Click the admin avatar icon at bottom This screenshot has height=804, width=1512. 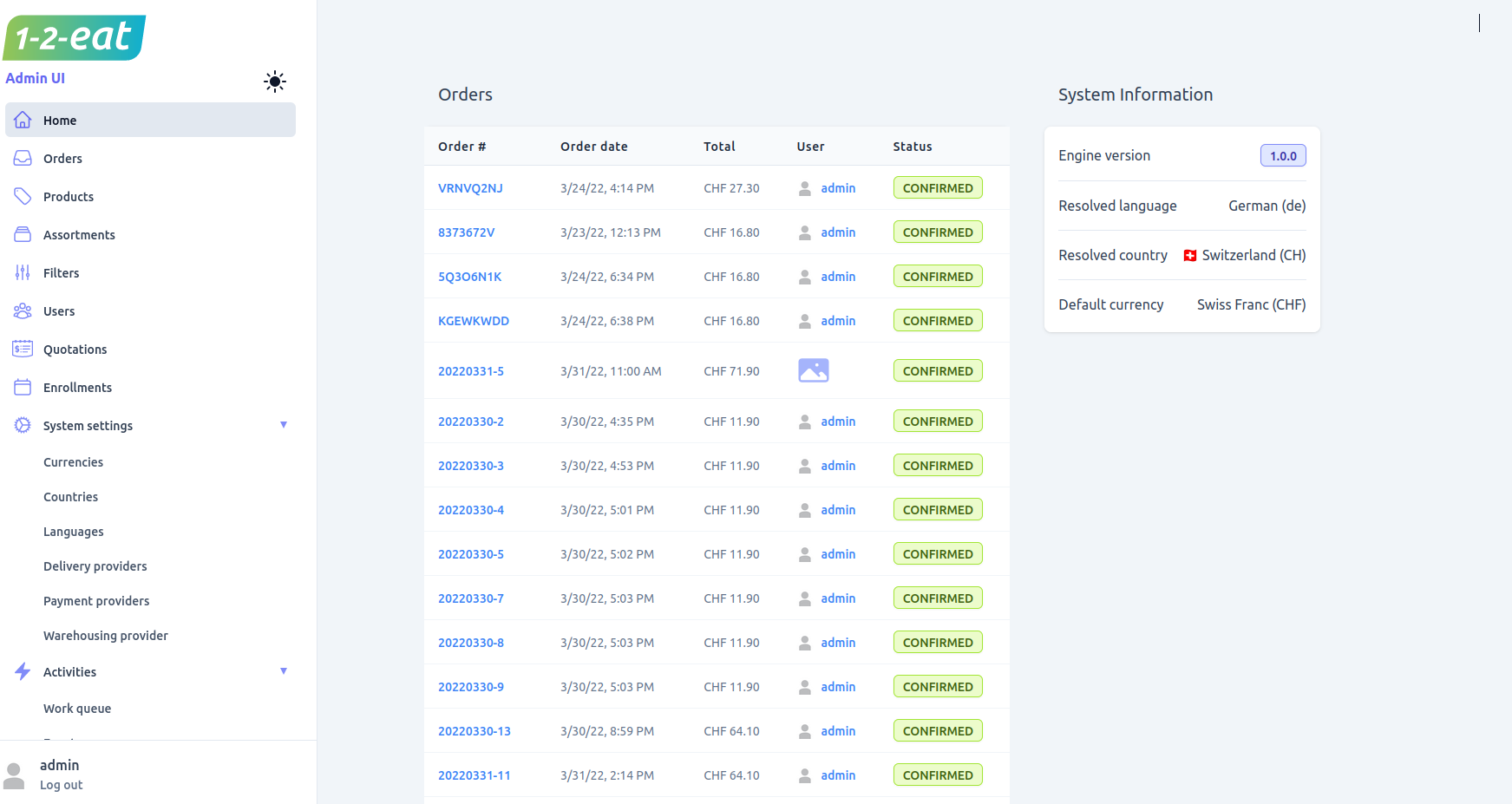[x=14, y=775]
